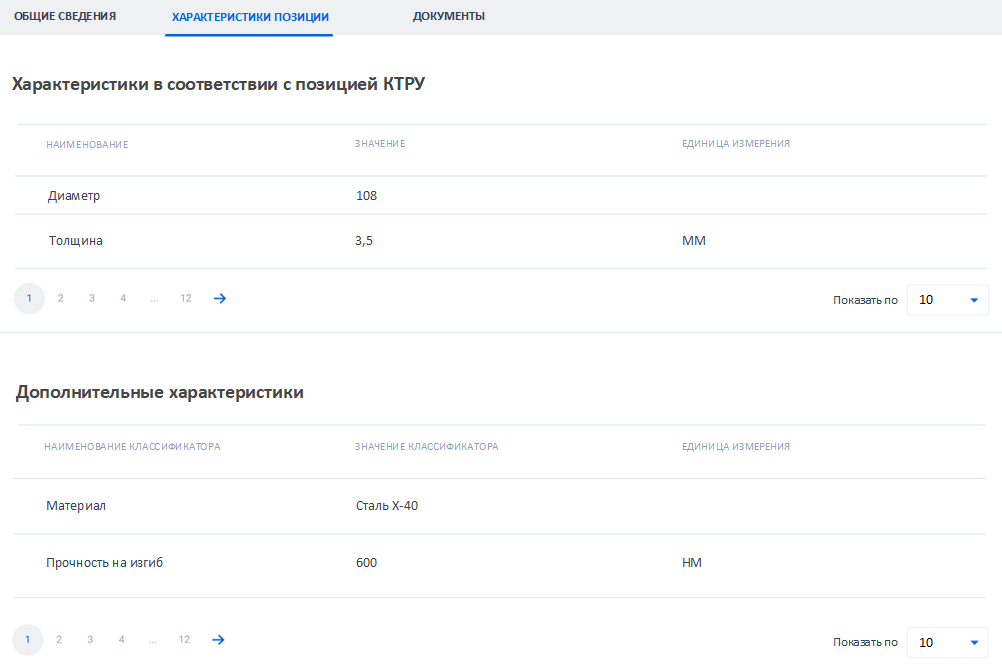Open the ОБЩИЕ СВЕДЕНИЯ tab
1002x668 pixels.
point(65,16)
